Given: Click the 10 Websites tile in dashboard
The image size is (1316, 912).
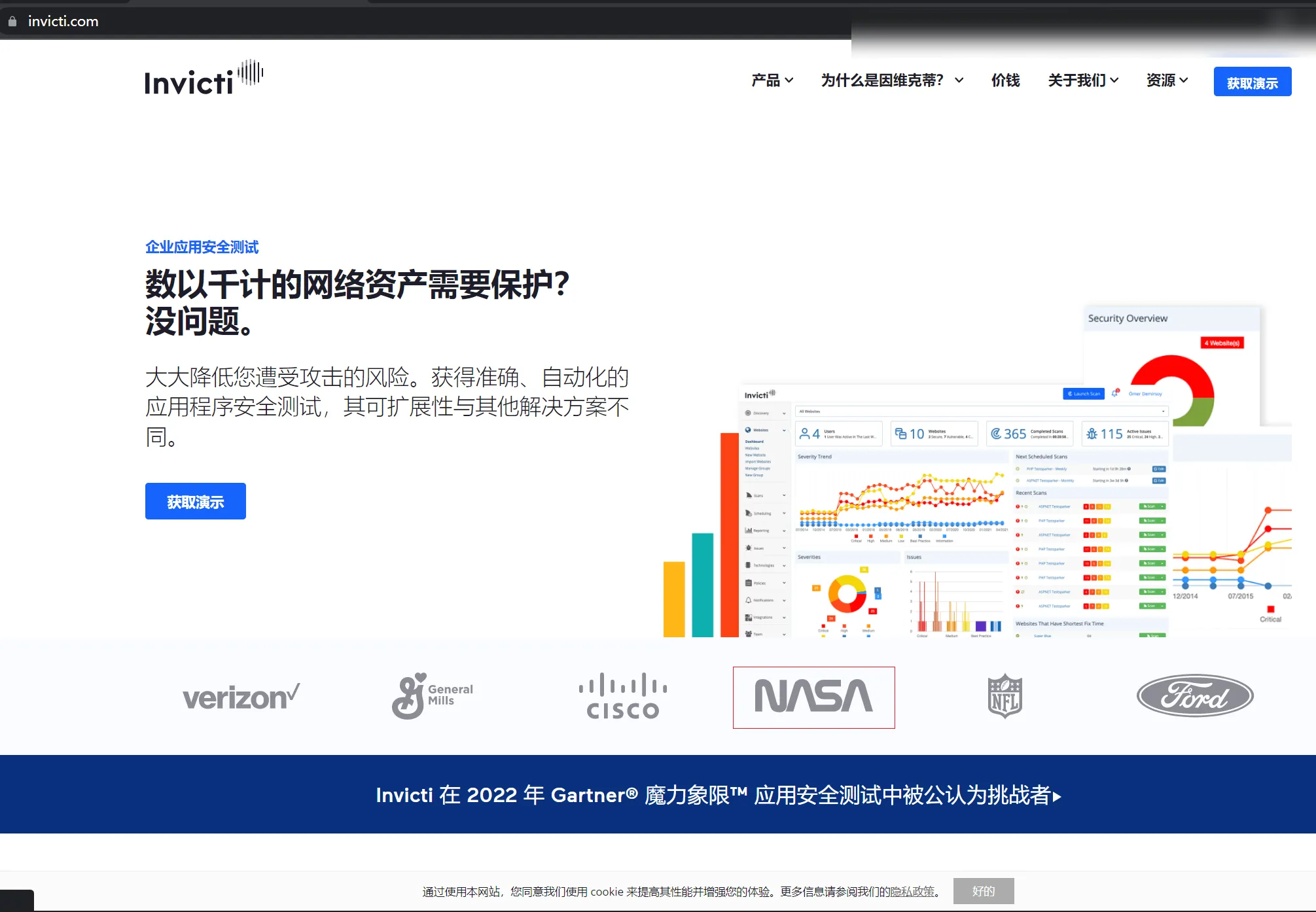Looking at the screenshot, I should coord(934,434).
